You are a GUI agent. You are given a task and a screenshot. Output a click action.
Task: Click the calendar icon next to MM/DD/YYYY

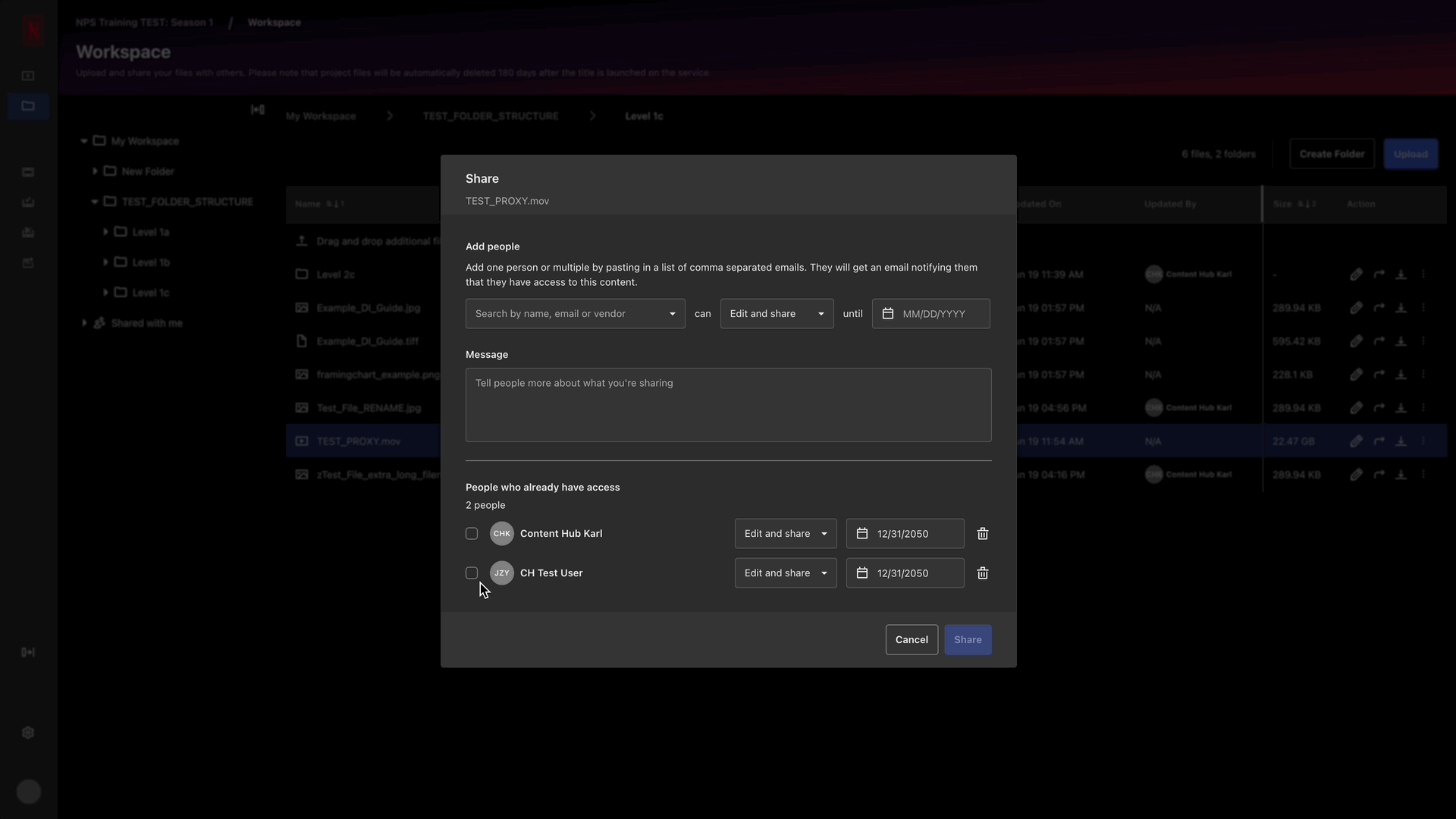tap(887, 313)
